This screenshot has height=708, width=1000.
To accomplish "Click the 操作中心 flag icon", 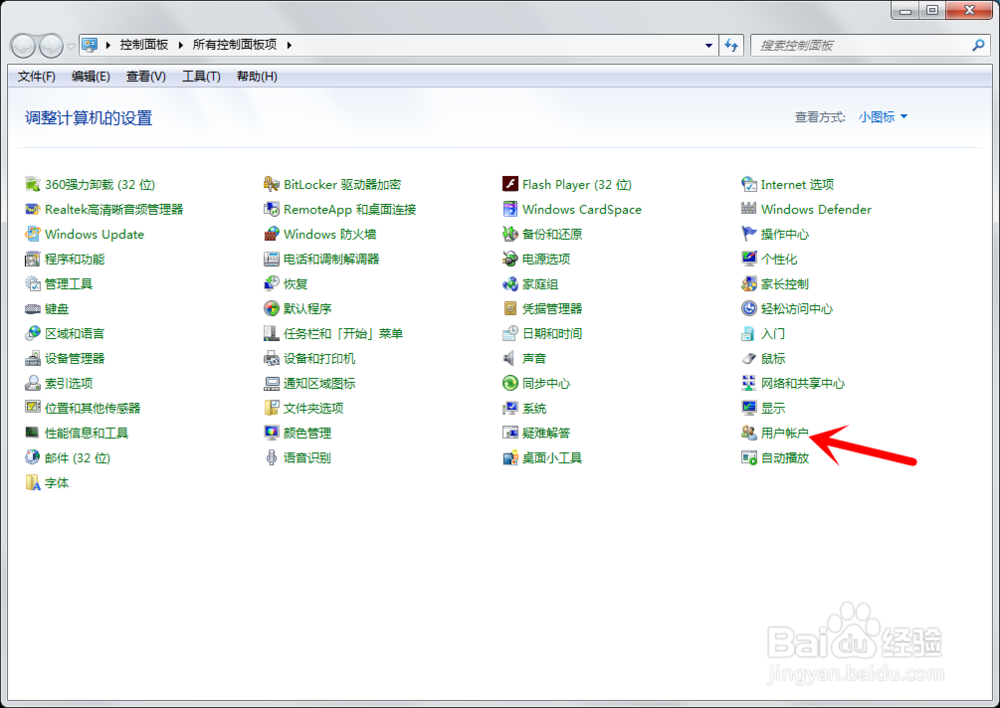I will coord(749,234).
